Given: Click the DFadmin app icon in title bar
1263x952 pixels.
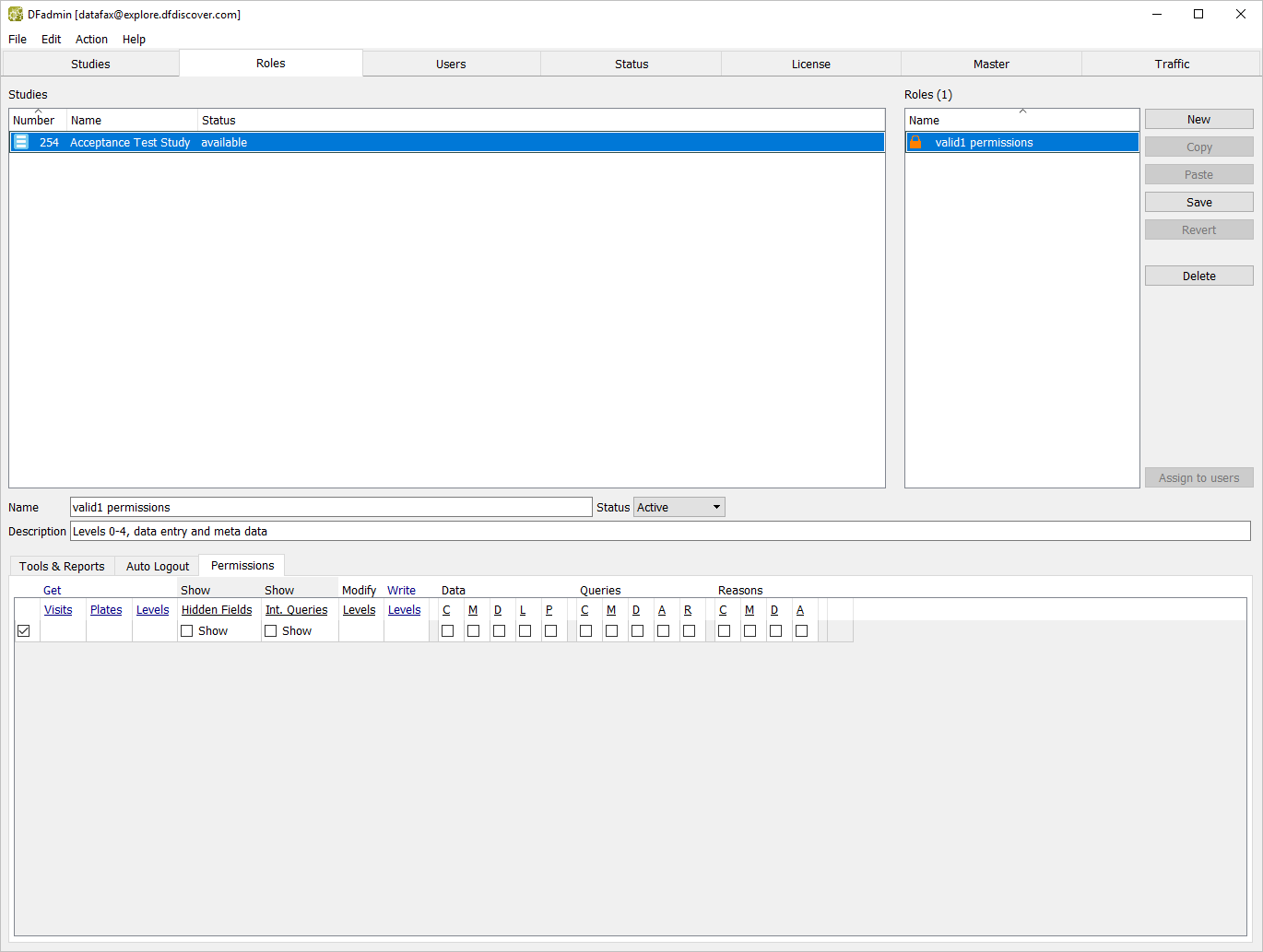Looking at the screenshot, I should 15,15.
